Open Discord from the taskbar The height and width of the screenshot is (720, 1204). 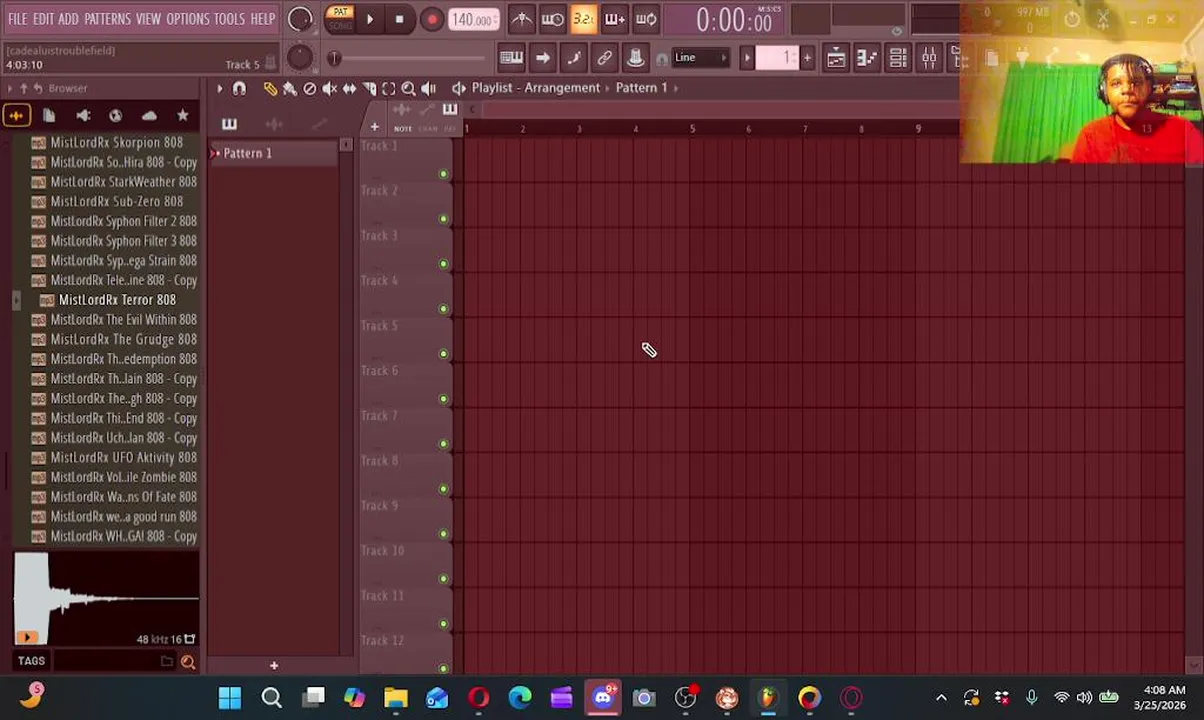(x=603, y=698)
